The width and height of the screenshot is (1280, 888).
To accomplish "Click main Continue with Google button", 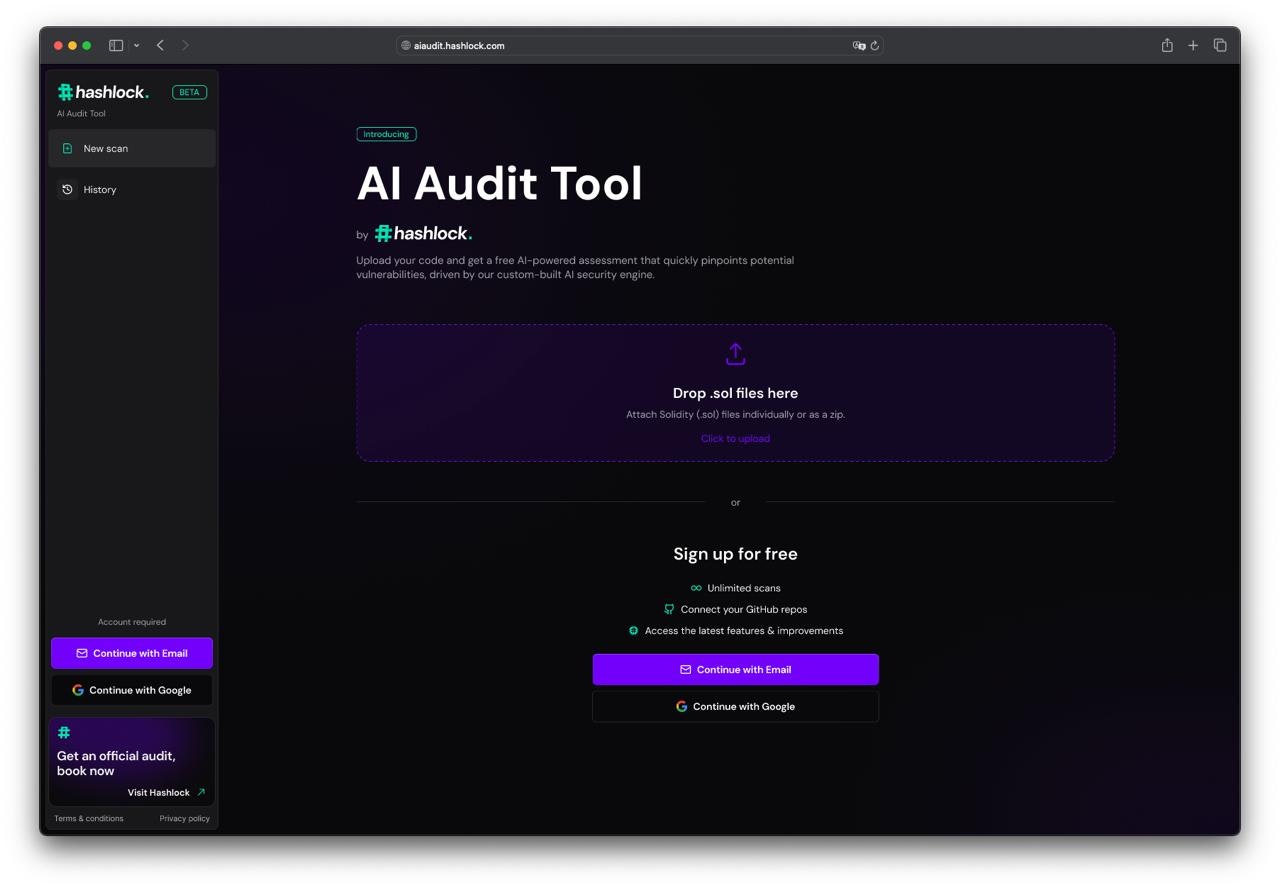I will [735, 706].
